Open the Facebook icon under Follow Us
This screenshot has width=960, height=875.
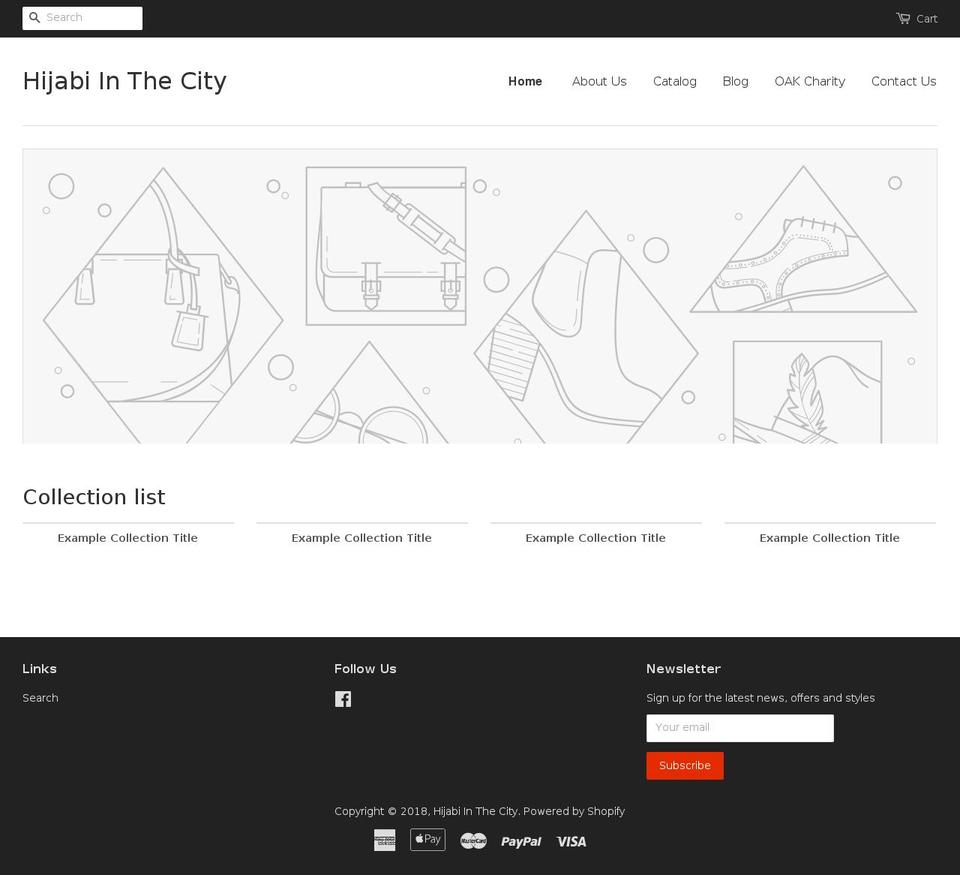coord(343,699)
